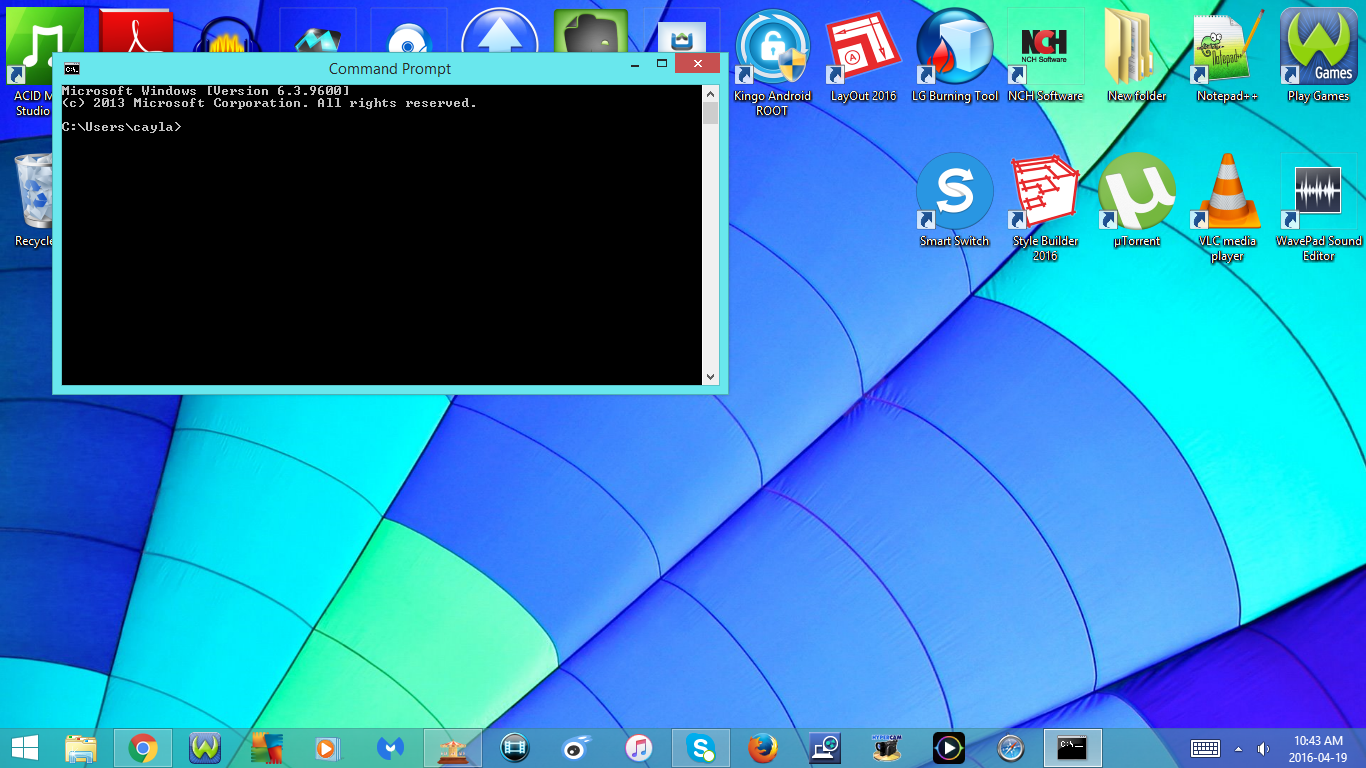Image resolution: width=1366 pixels, height=768 pixels.
Task: Minimize the Command Prompt window
Action: coord(635,63)
